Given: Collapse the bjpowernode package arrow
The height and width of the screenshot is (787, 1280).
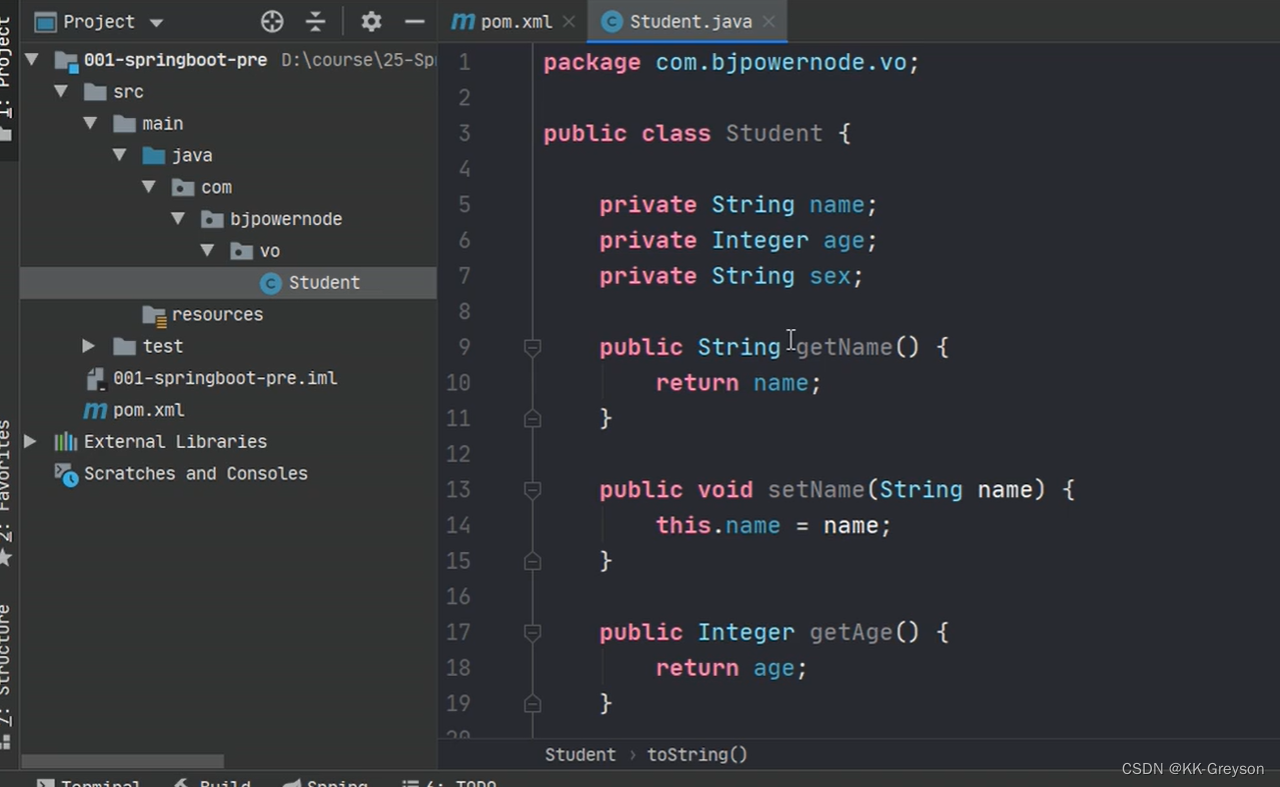Looking at the screenshot, I should point(178,218).
